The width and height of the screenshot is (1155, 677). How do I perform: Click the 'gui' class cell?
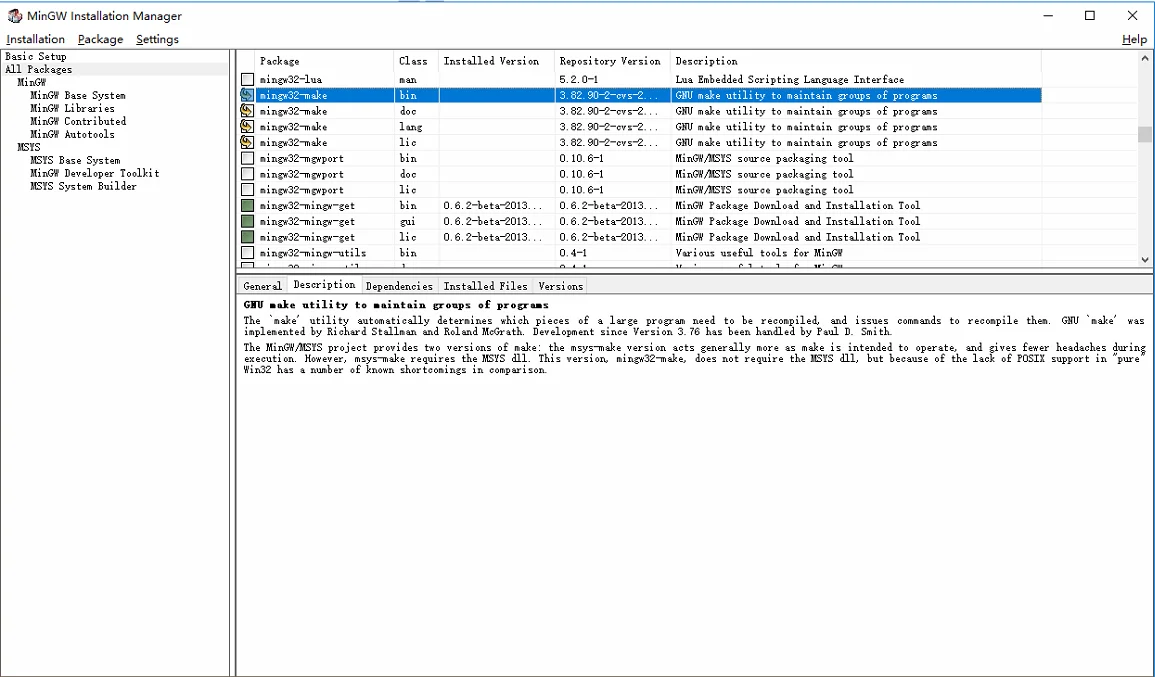point(407,221)
